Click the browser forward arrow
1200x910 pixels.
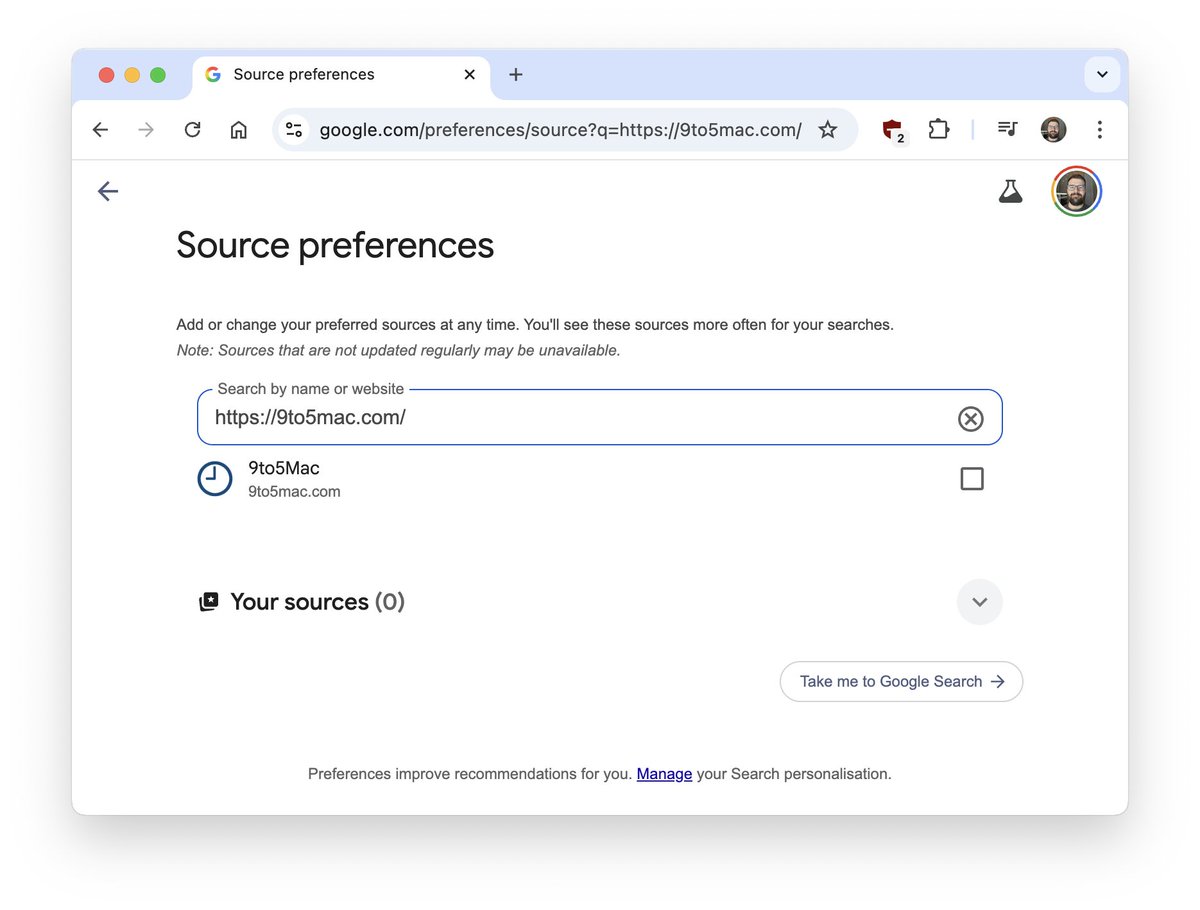click(x=146, y=130)
